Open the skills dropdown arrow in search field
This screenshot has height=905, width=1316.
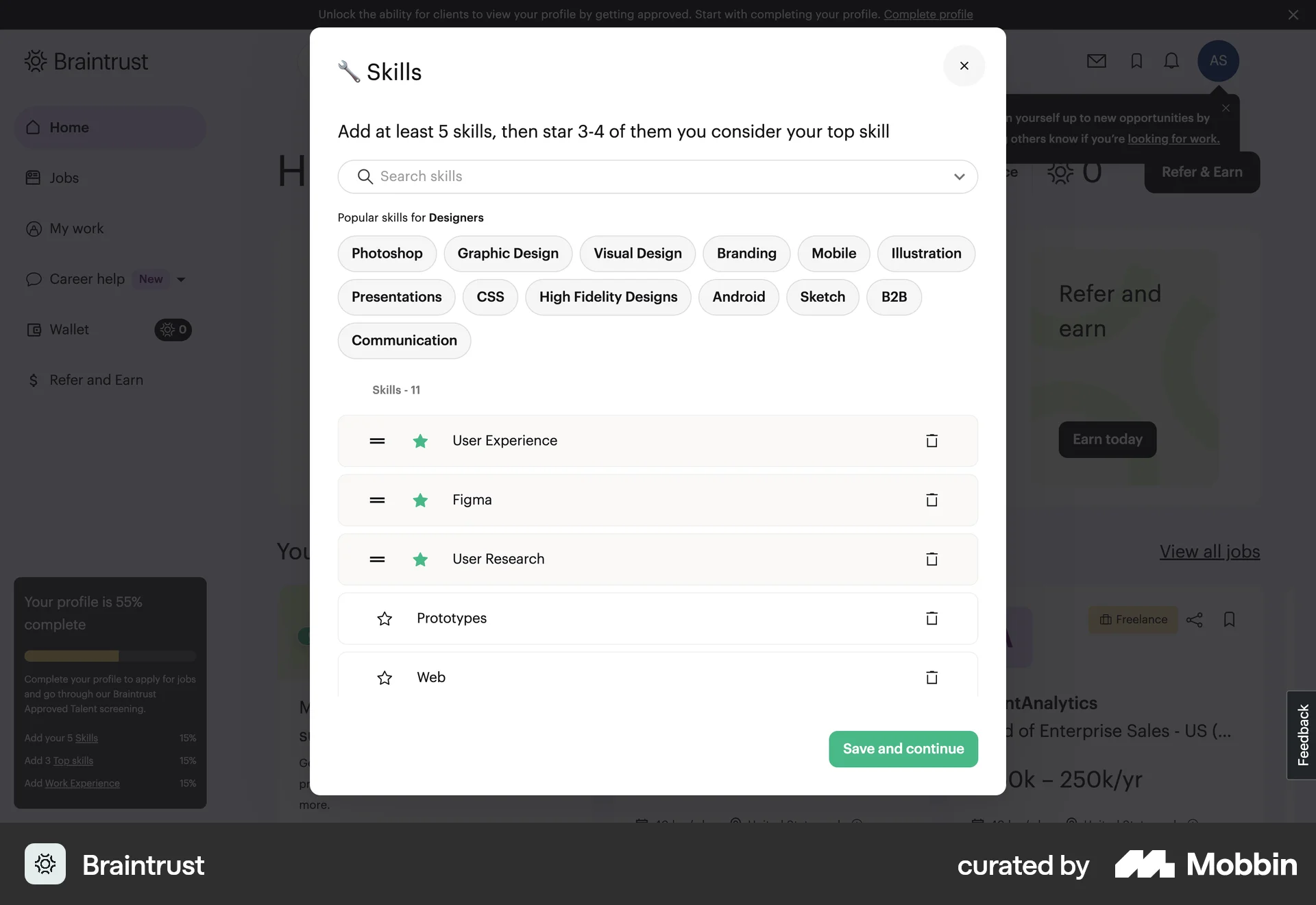[x=960, y=176]
